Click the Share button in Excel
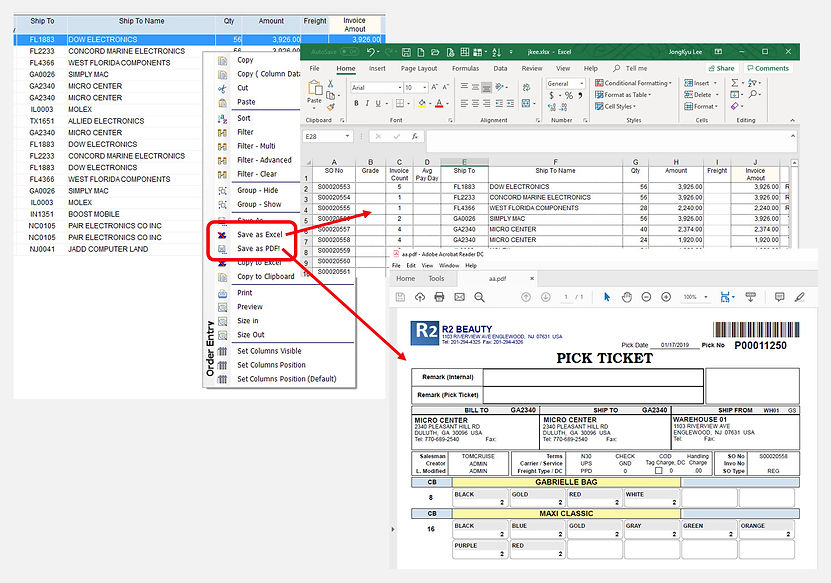 [721, 68]
